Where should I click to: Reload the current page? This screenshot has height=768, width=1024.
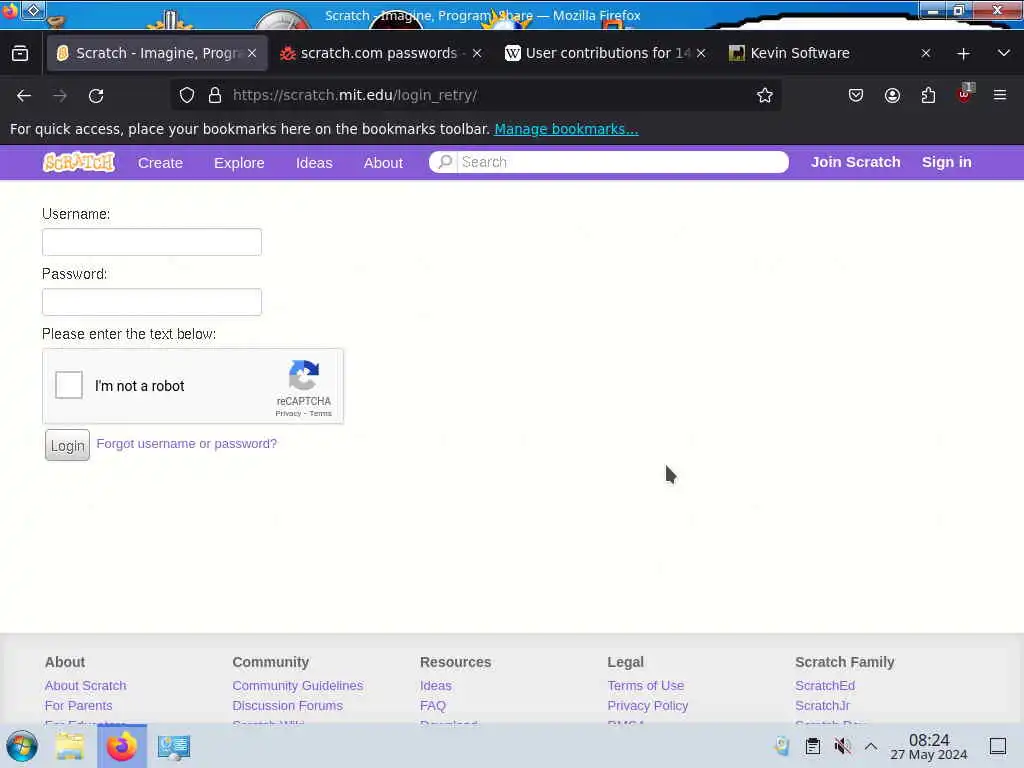point(96,95)
